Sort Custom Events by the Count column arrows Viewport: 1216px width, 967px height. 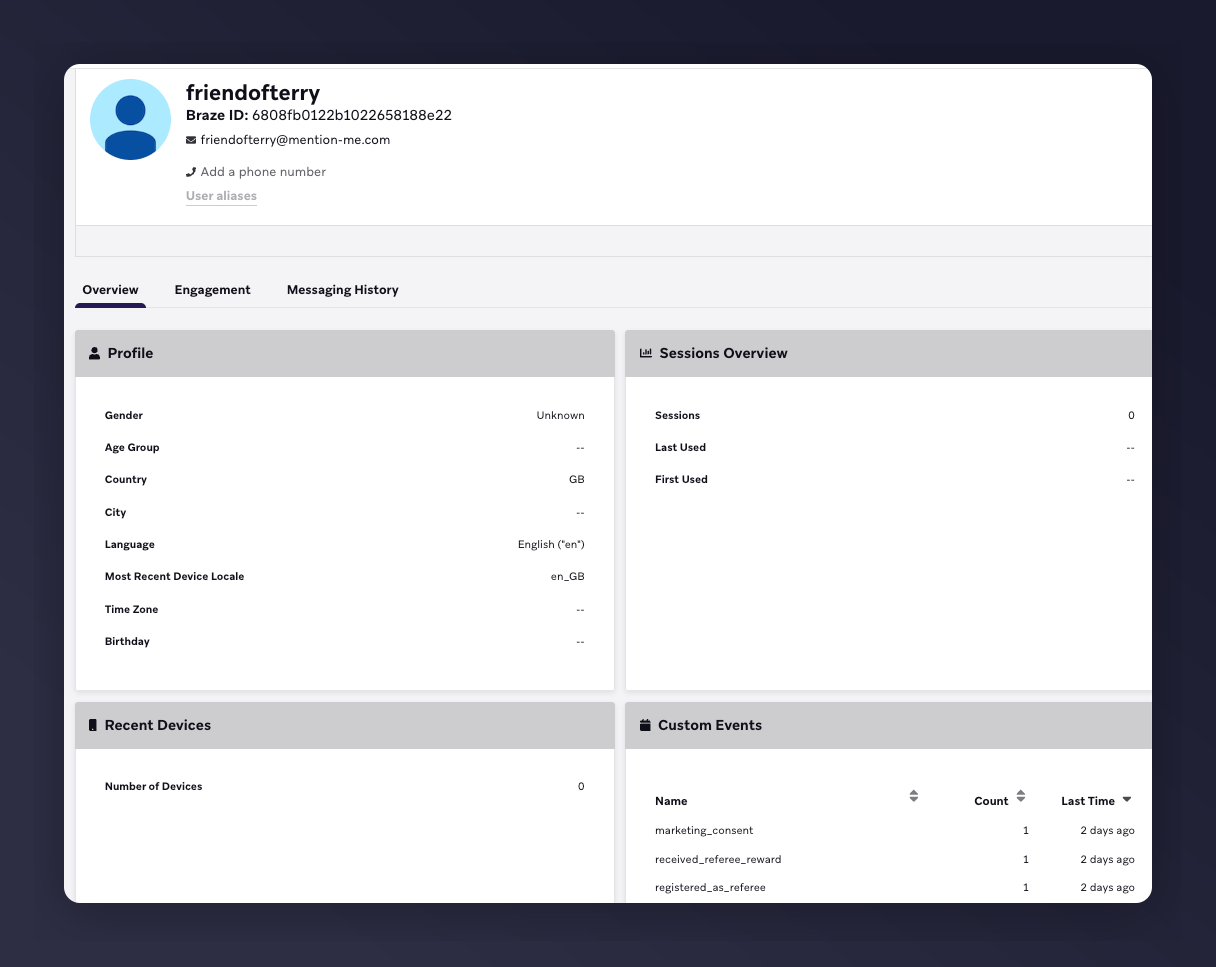(1021, 797)
